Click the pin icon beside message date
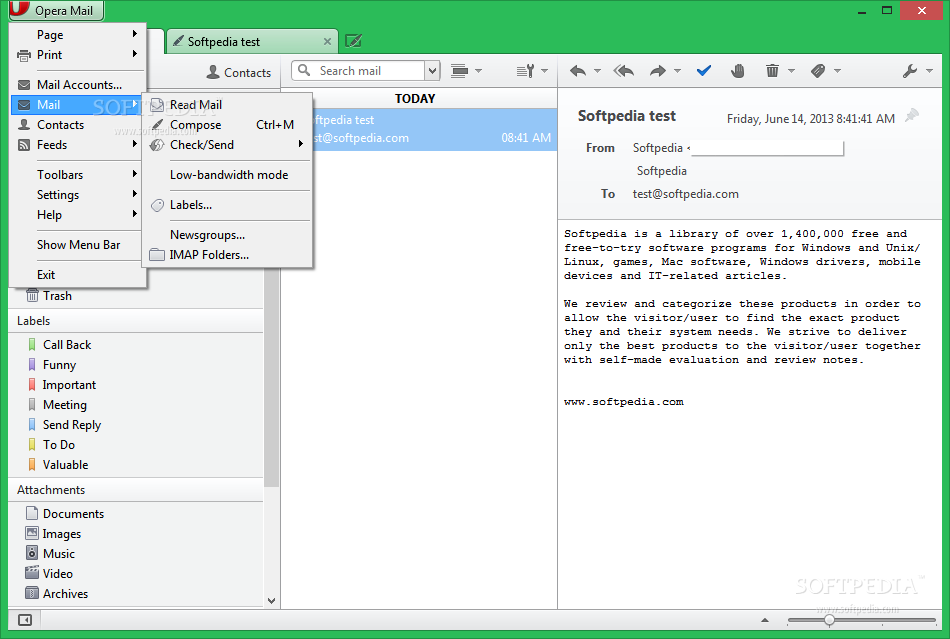950x639 pixels. pyautogui.click(x=911, y=115)
